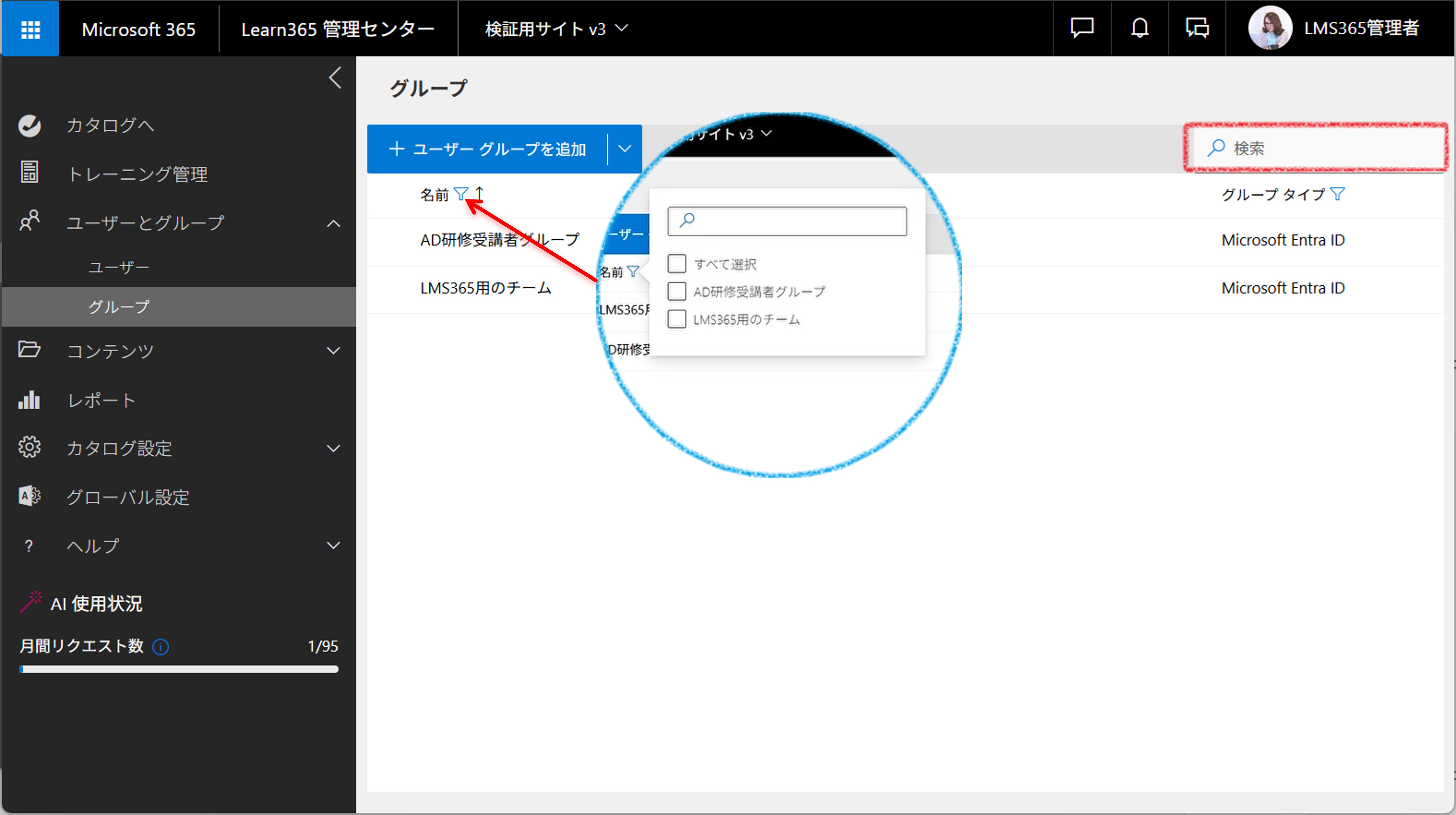This screenshot has height=815, width=1456.
Task: Click Microsoft Entra ID in AD研修受講者グループ row
Action: pos(1283,240)
